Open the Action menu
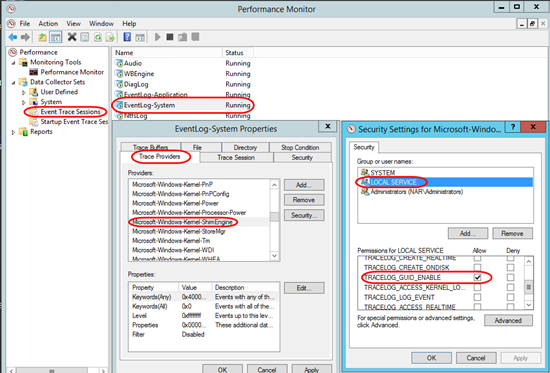550x373 pixels. point(48,24)
